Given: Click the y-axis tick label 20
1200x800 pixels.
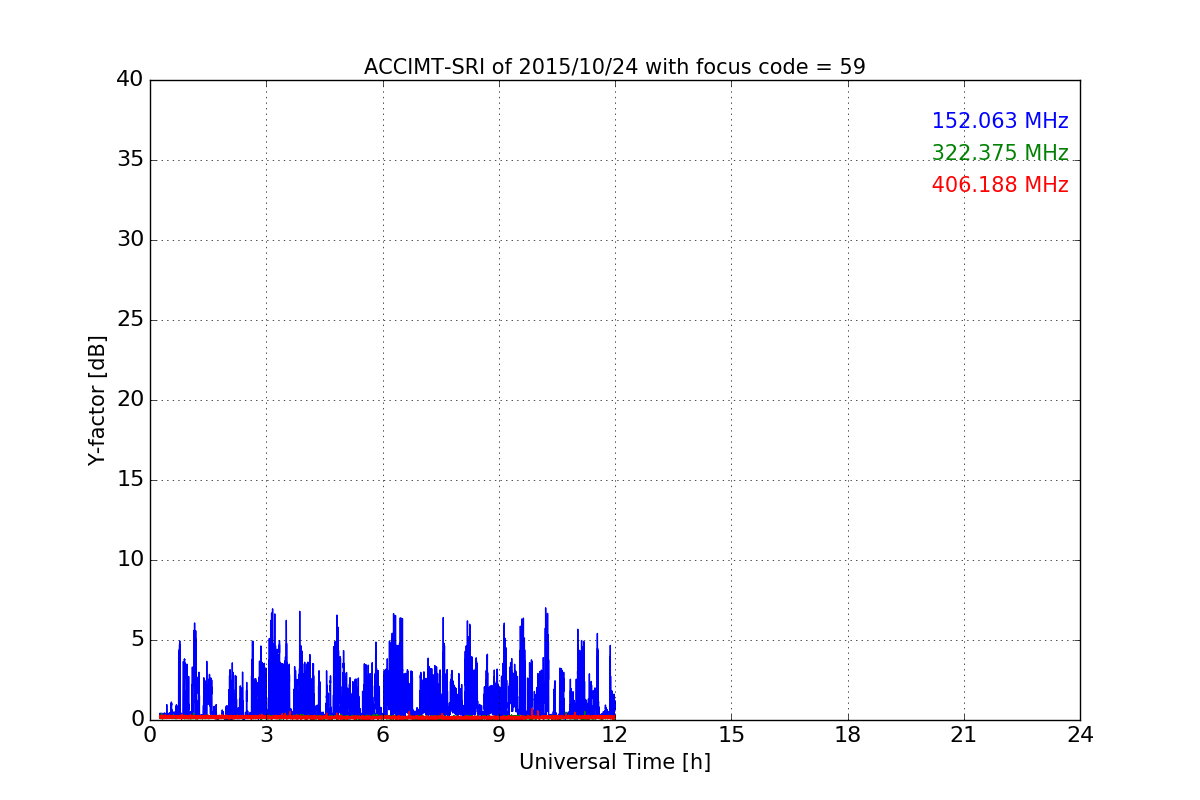Looking at the screenshot, I should tap(130, 399).
